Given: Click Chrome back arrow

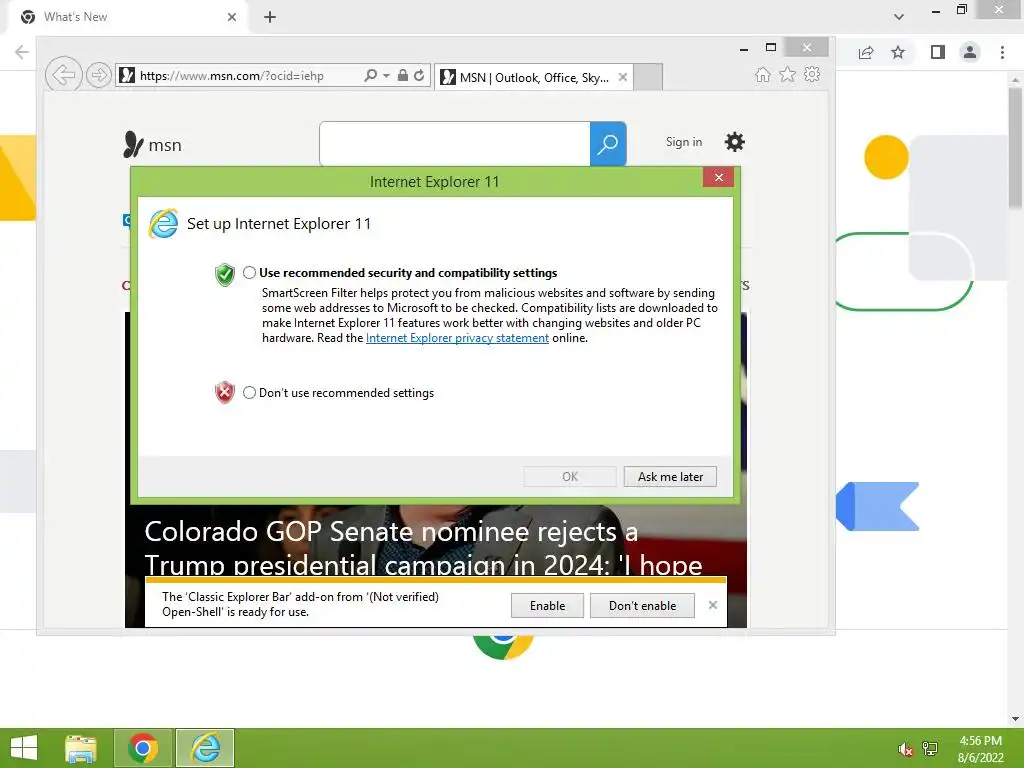Looking at the screenshot, I should coord(22,52).
